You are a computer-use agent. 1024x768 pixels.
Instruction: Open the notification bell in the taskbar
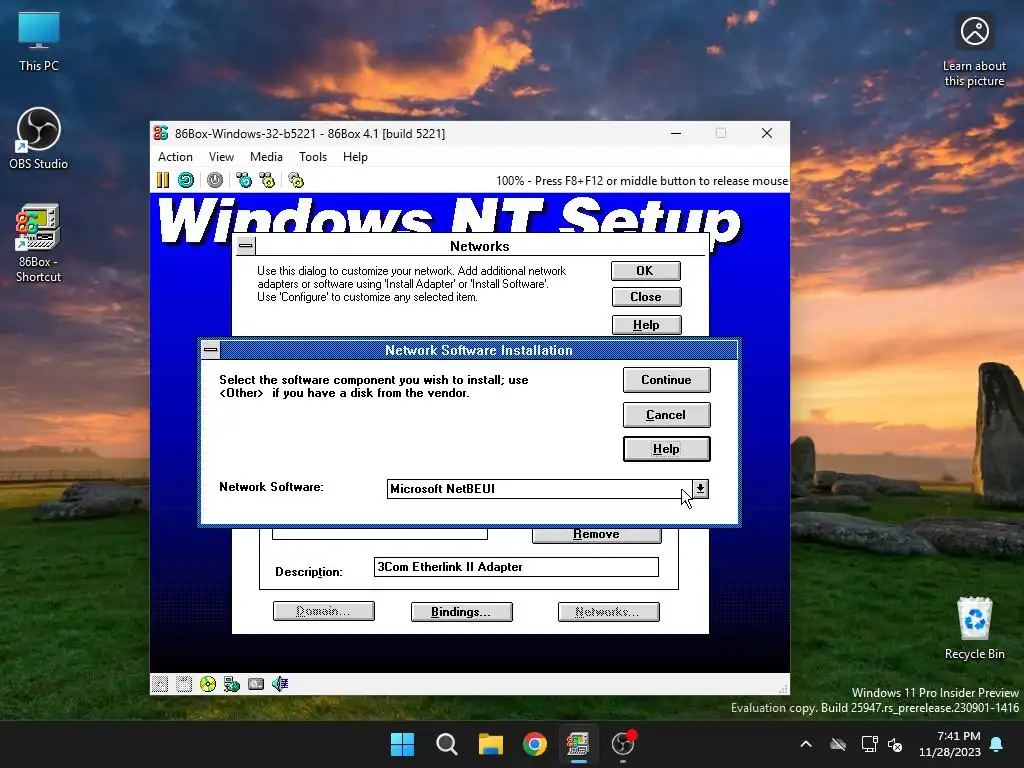click(997, 744)
